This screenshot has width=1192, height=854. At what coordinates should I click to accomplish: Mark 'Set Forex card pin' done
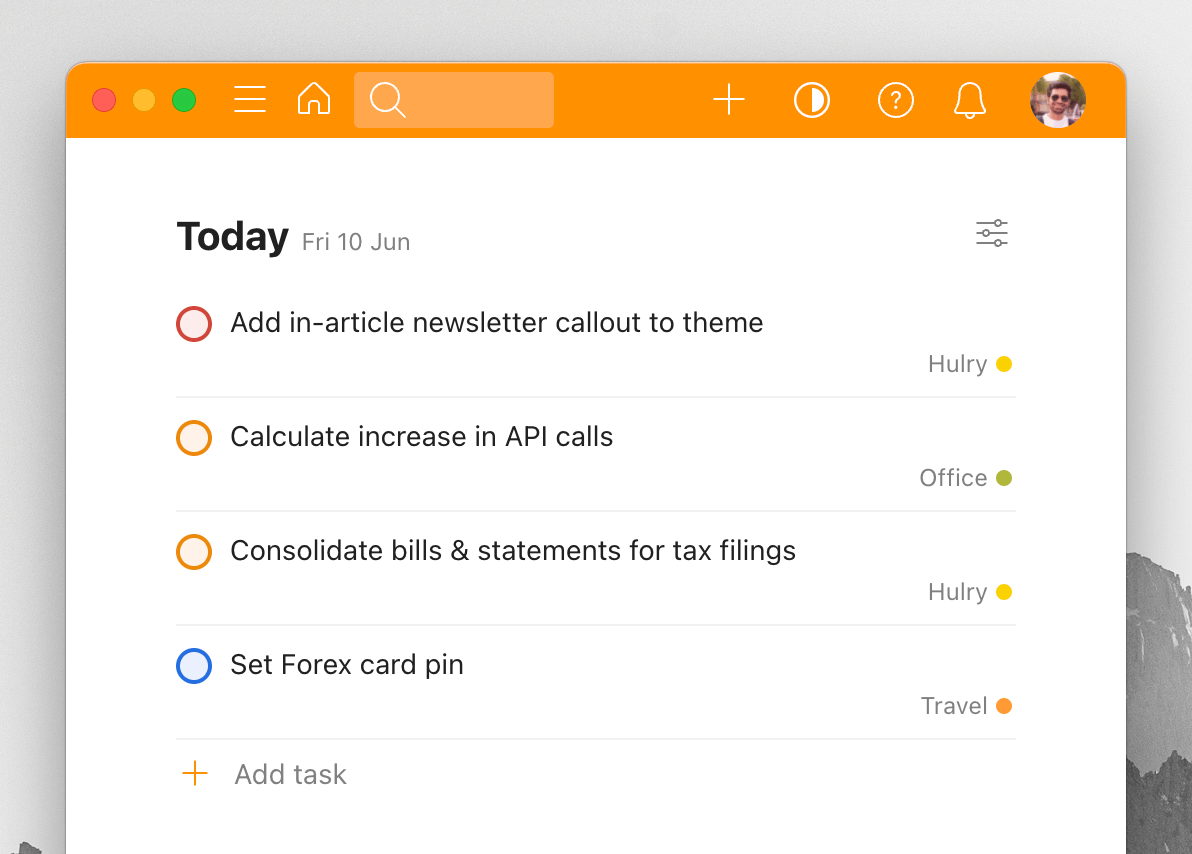click(x=194, y=666)
